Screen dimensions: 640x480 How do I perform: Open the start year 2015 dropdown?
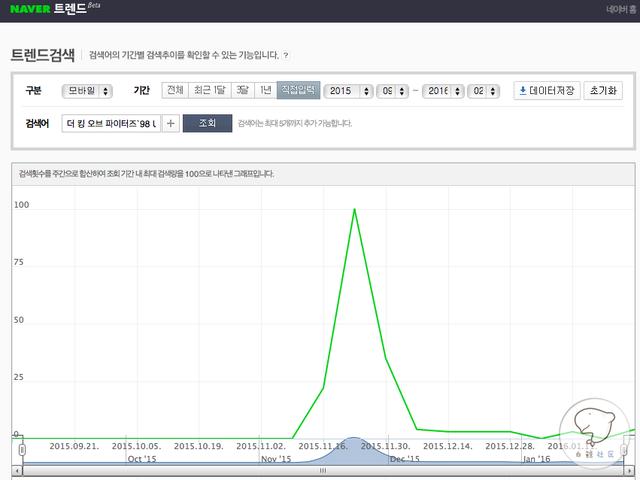pyautogui.click(x=349, y=90)
